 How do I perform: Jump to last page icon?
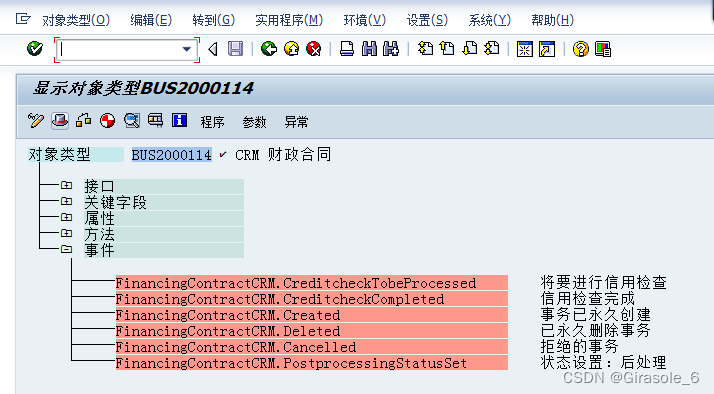point(492,48)
